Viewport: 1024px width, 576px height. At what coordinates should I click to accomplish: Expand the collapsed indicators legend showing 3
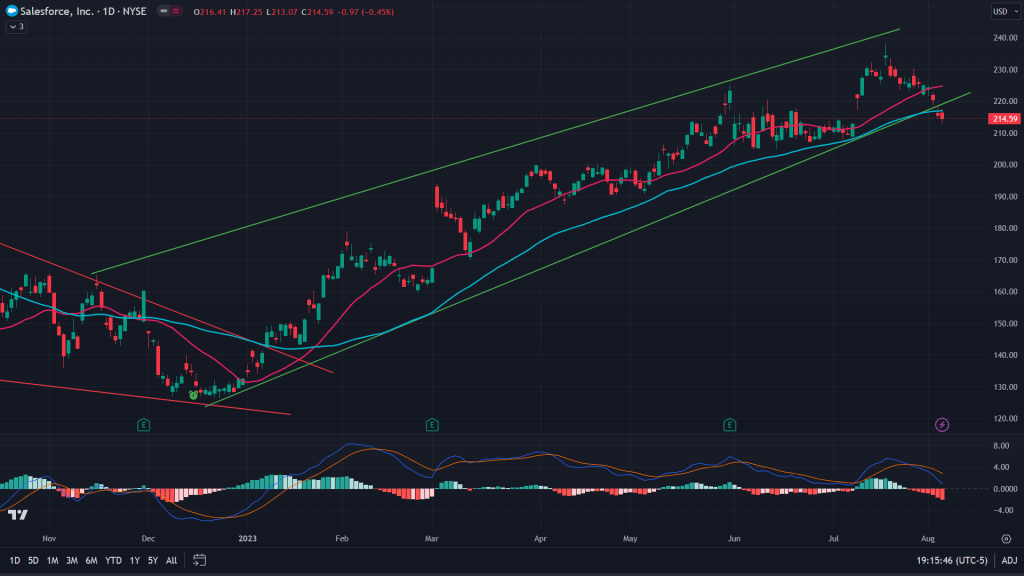point(15,27)
